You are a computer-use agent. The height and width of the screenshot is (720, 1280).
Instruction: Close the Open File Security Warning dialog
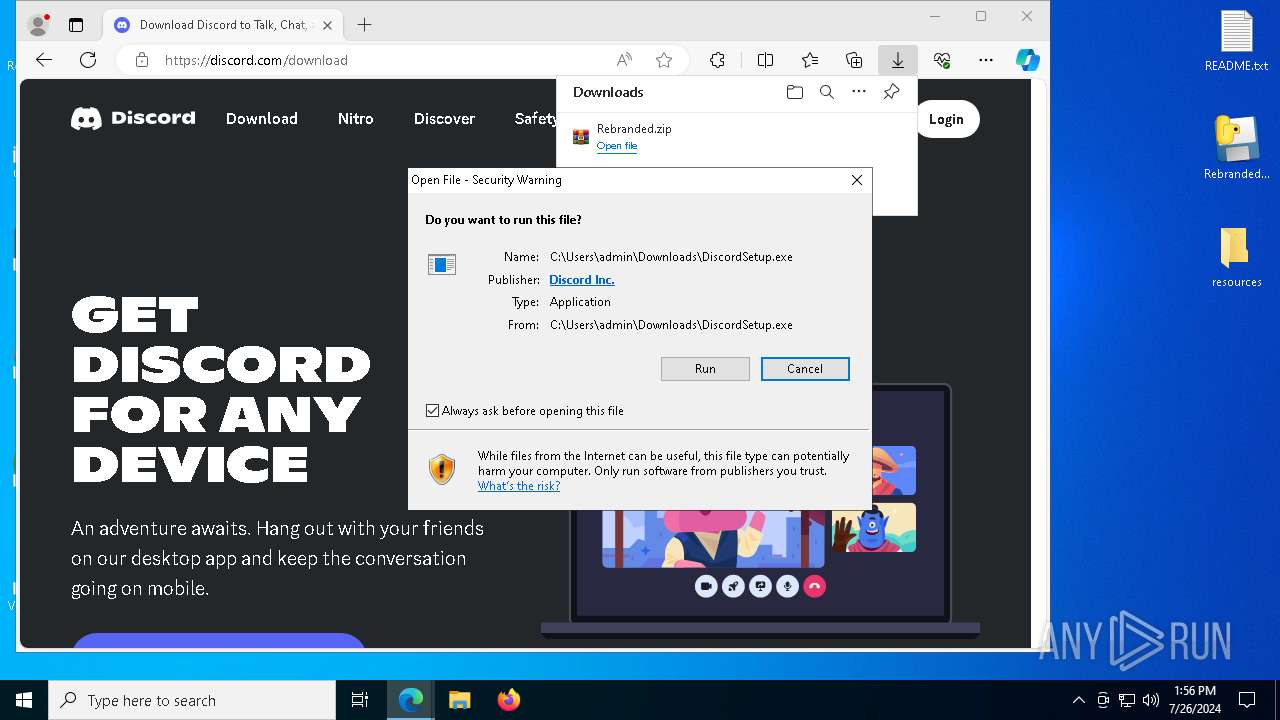coord(857,180)
